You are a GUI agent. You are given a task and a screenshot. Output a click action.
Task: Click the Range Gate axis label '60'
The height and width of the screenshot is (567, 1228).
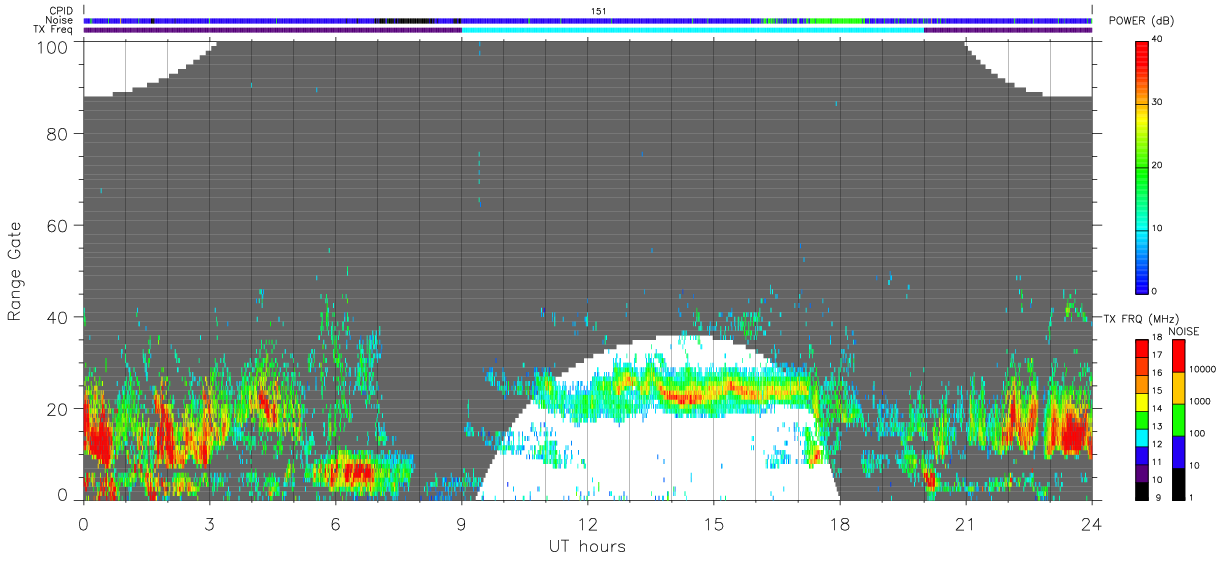tap(58, 226)
